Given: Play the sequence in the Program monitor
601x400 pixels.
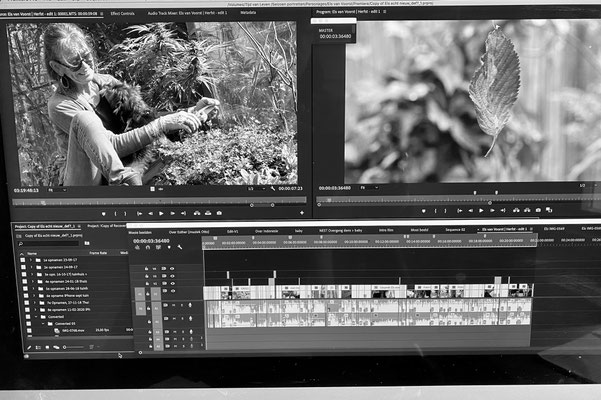Looking at the screenshot, I should pyautogui.click(x=481, y=210).
